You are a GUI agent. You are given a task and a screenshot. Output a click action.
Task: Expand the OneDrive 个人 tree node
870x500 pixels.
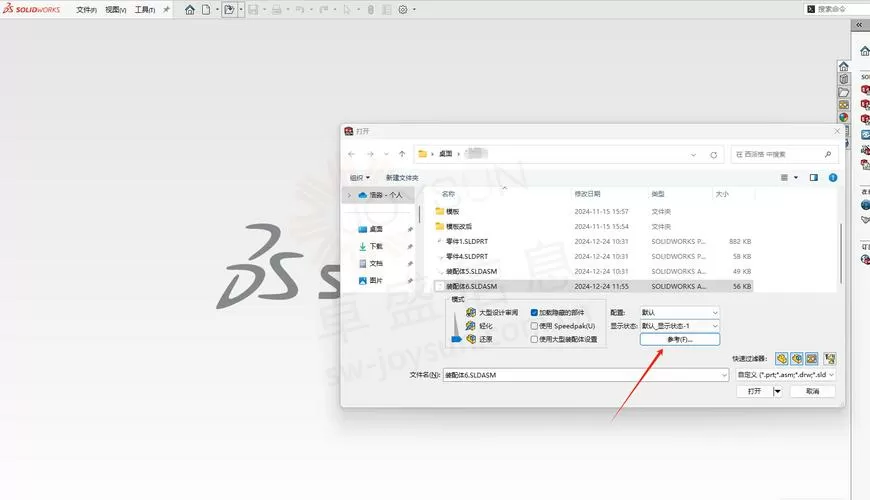tap(349, 195)
